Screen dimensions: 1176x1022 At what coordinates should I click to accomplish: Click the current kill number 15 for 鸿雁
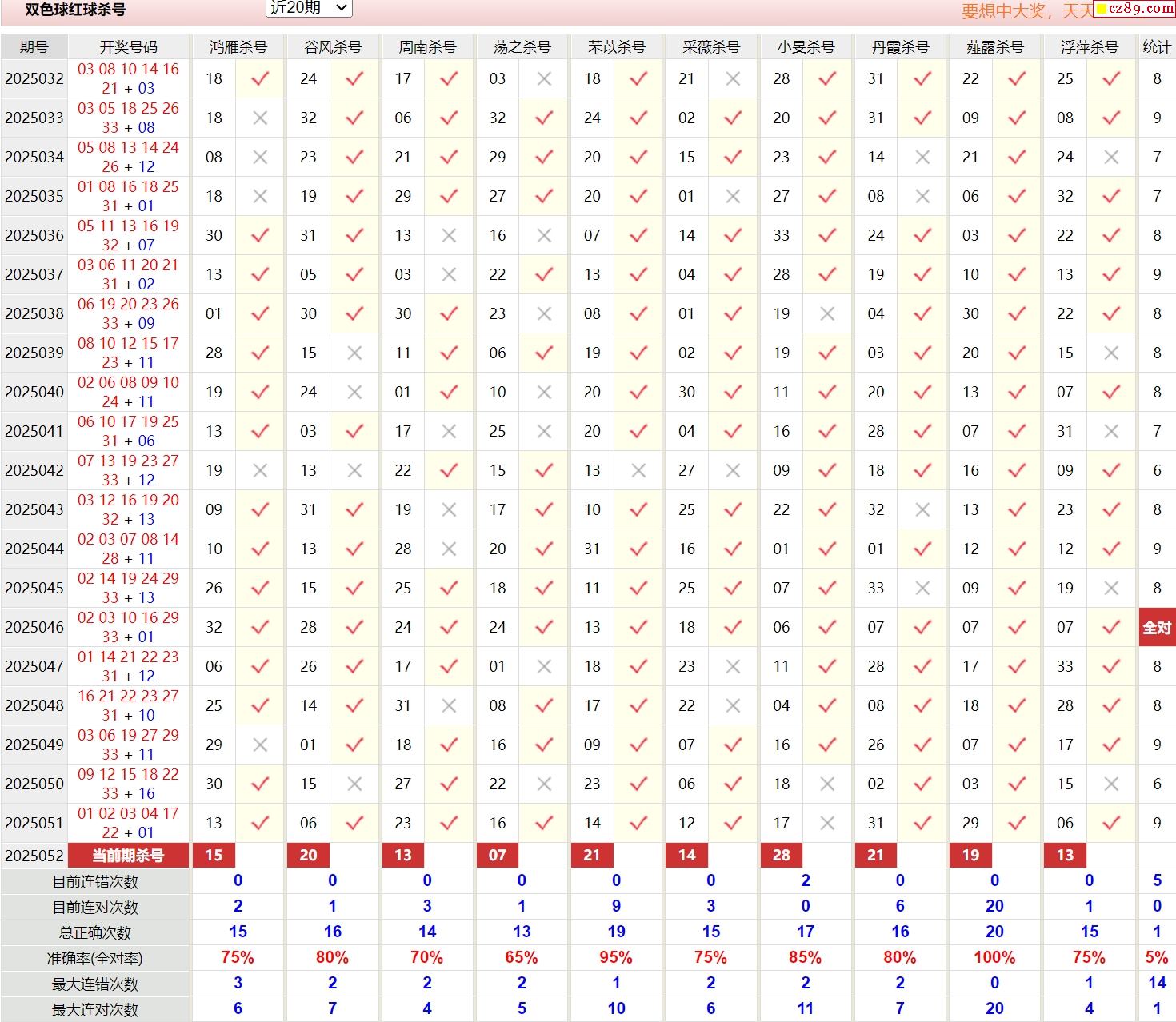coord(214,856)
